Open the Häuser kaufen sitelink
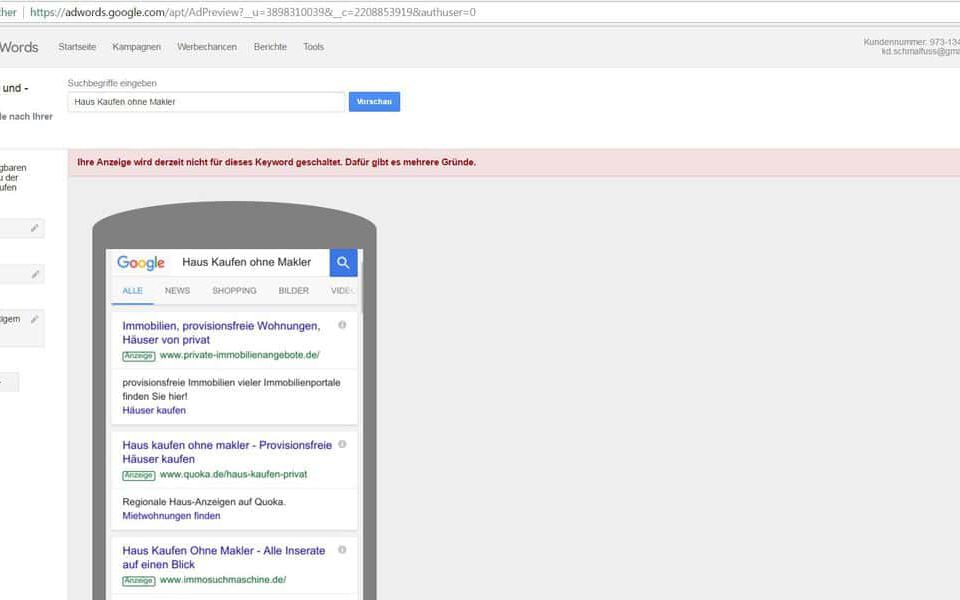 tap(154, 410)
